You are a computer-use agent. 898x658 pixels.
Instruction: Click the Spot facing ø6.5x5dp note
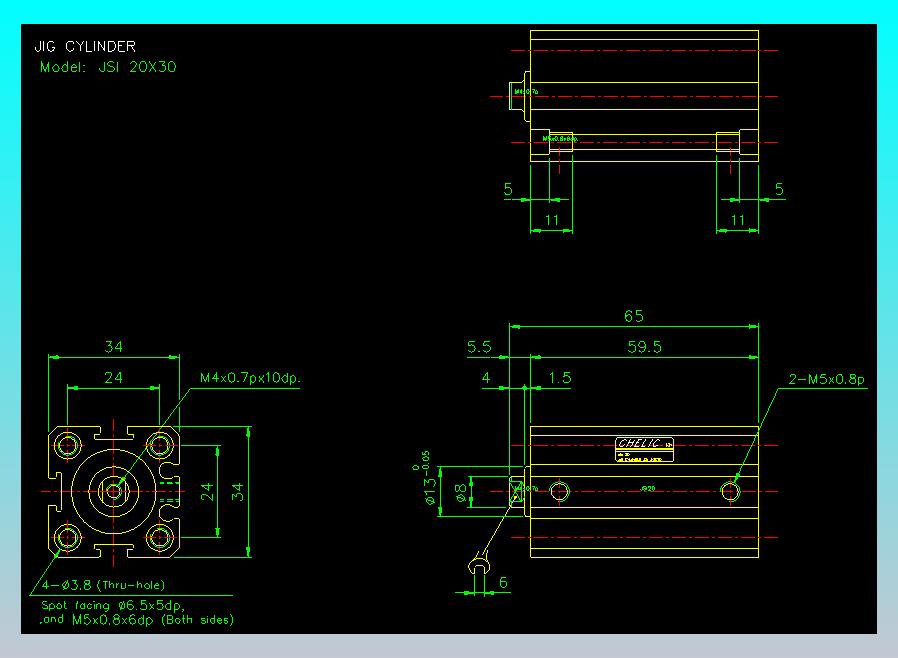pos(112,605)
